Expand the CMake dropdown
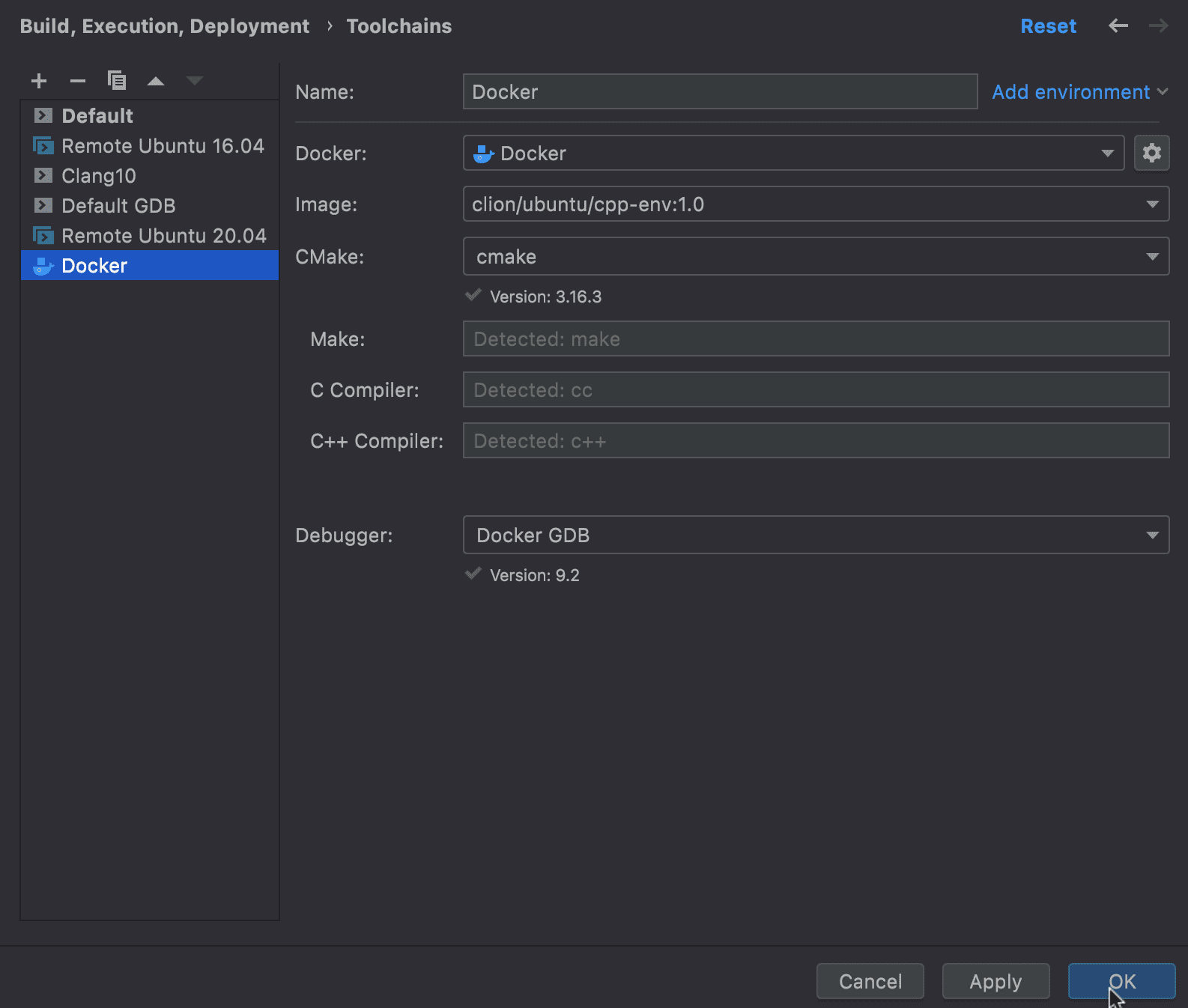 pyautogui.click(x=816, y=257)
